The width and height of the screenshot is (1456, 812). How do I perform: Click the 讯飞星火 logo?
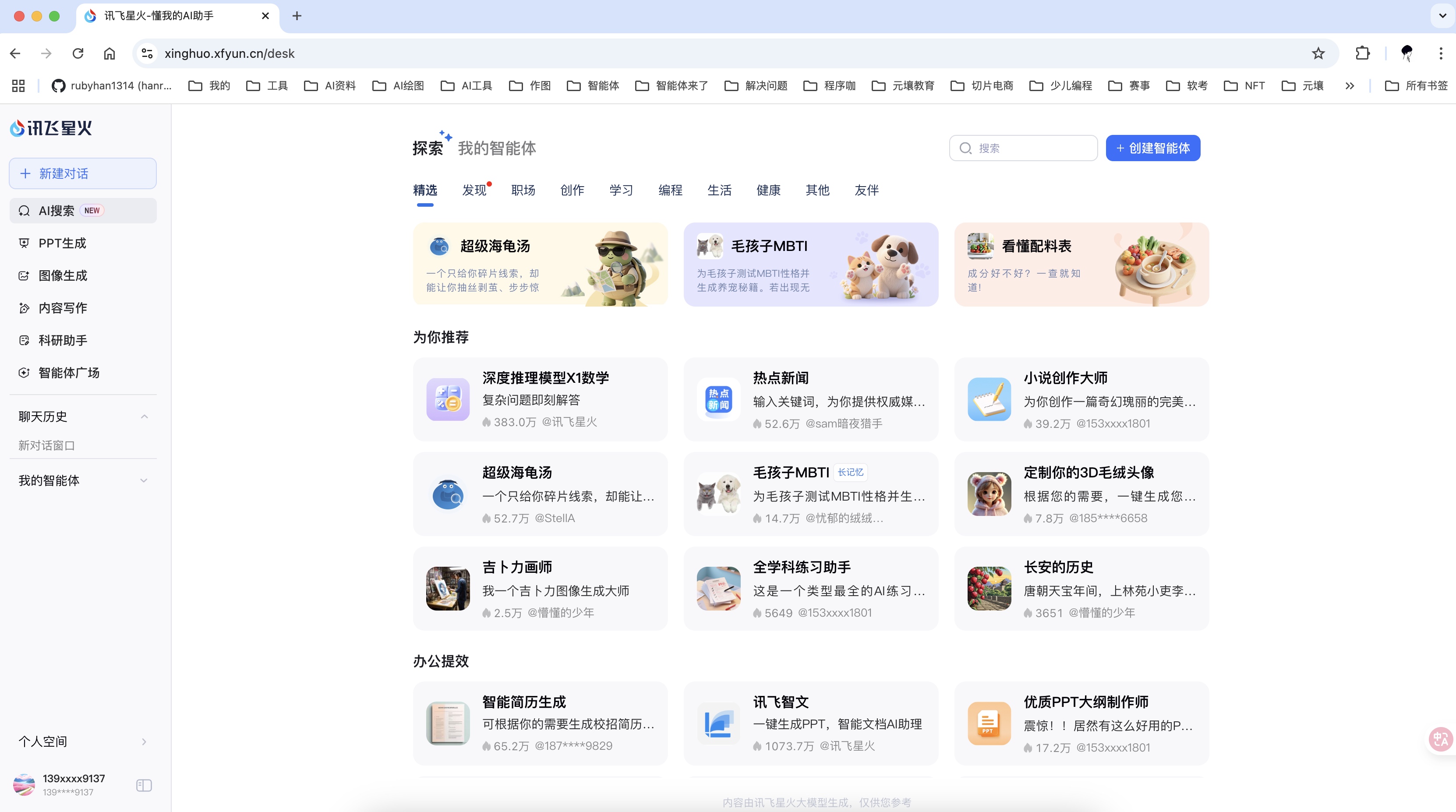click(51, 128)
